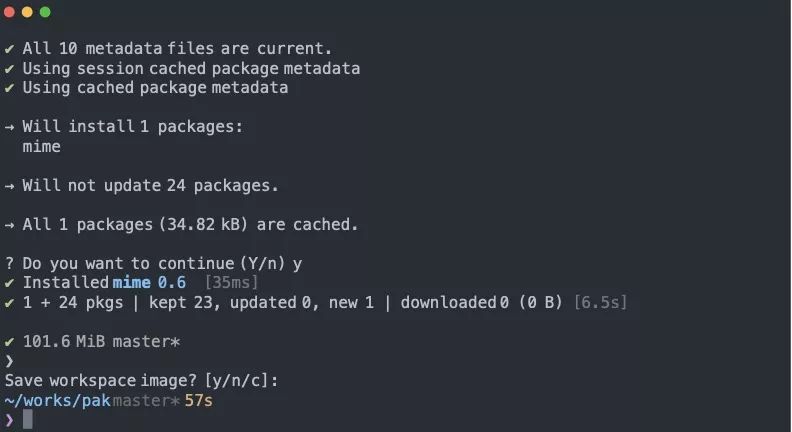Click checkmark beside "All 10 metadata files"
This screenshot has height=432, width=792.
click(9, 49)
